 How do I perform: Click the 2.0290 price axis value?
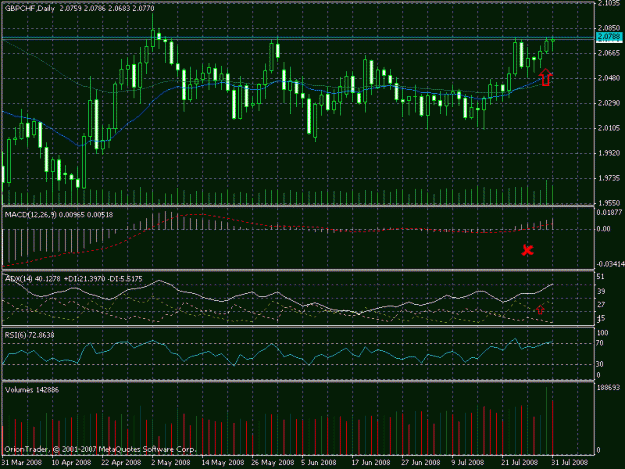pos(609,103)
